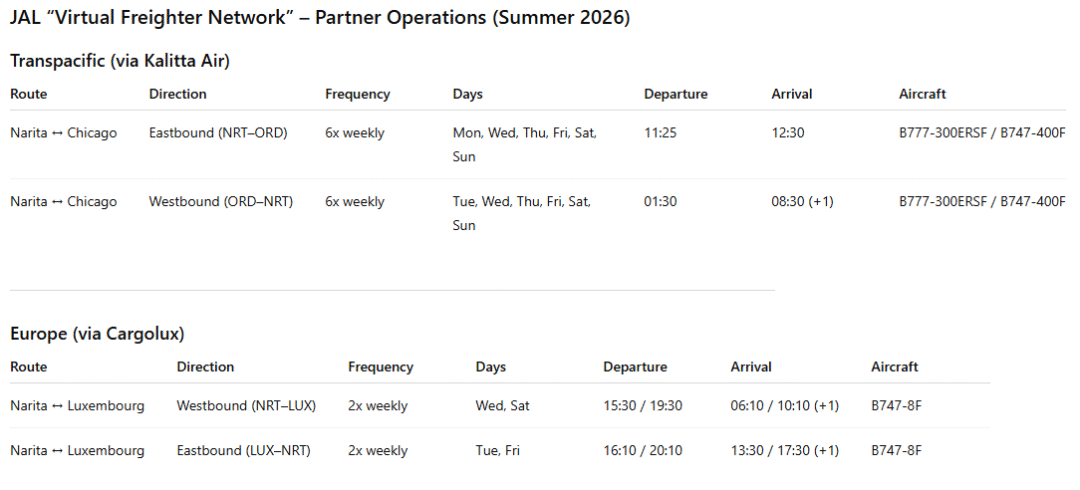Click the Eastbound (LUX–NRT) cell
The image size is (1080, 490).
pyautogui.click(x=243, y=450)
